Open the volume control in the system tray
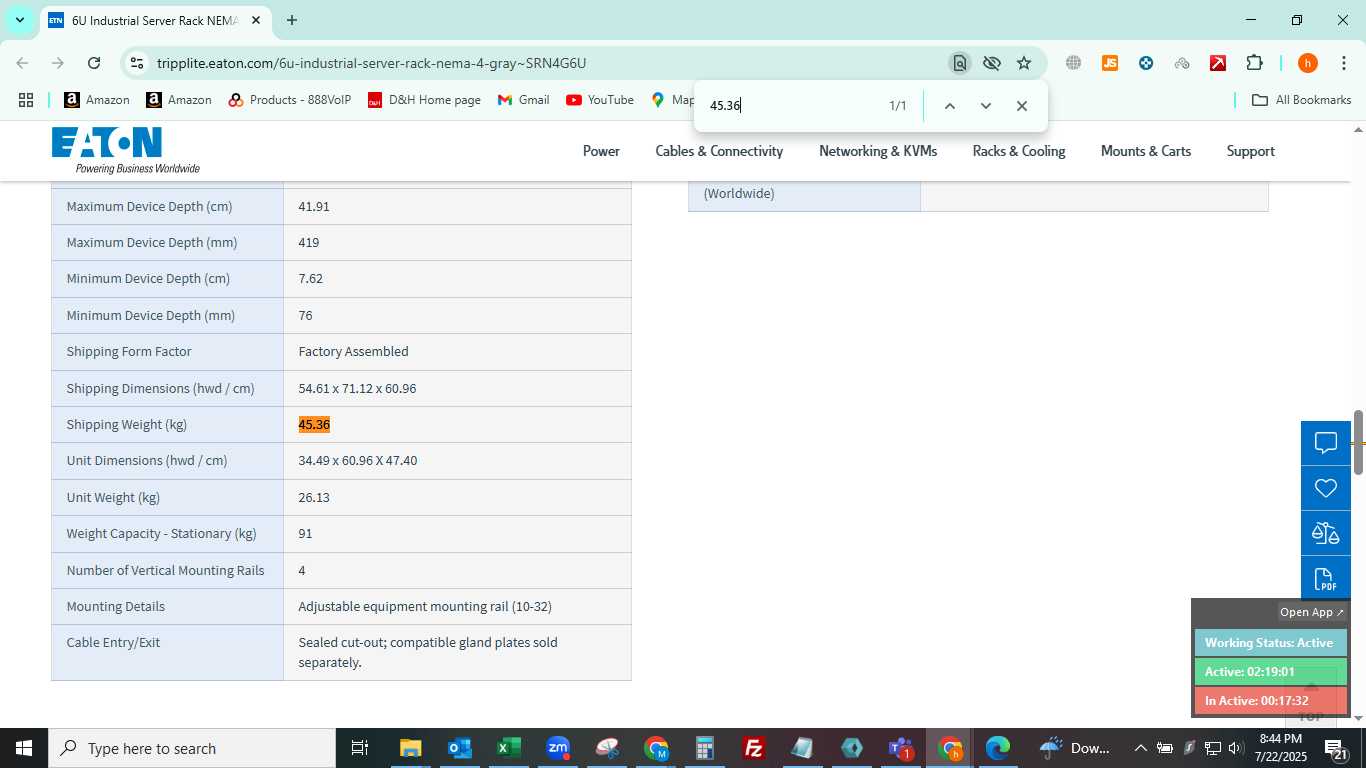1366x768 pixels. (x=1234, y=748)
